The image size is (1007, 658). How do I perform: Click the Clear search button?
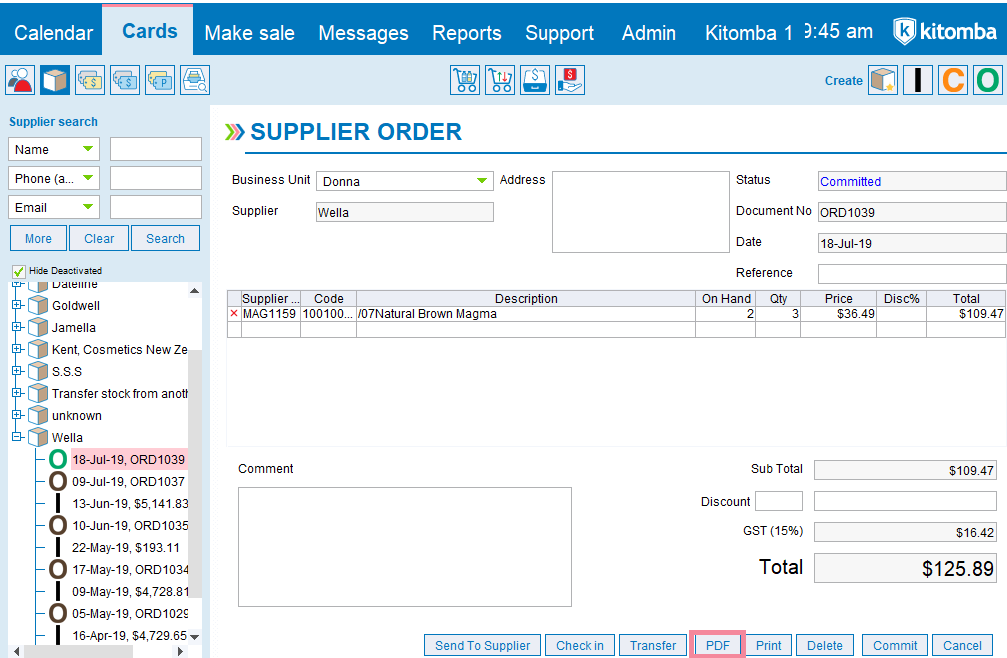coord(99,238)
